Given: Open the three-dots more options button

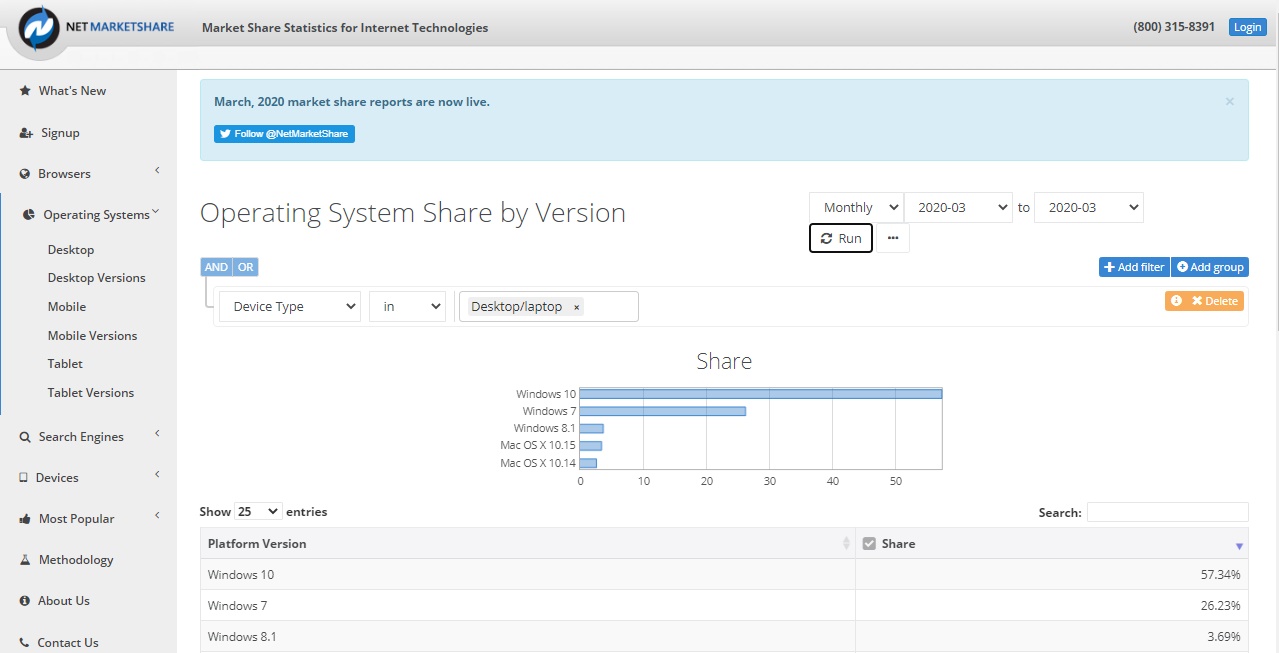Looking at the screenshot, I should click(x=893, y=238).
